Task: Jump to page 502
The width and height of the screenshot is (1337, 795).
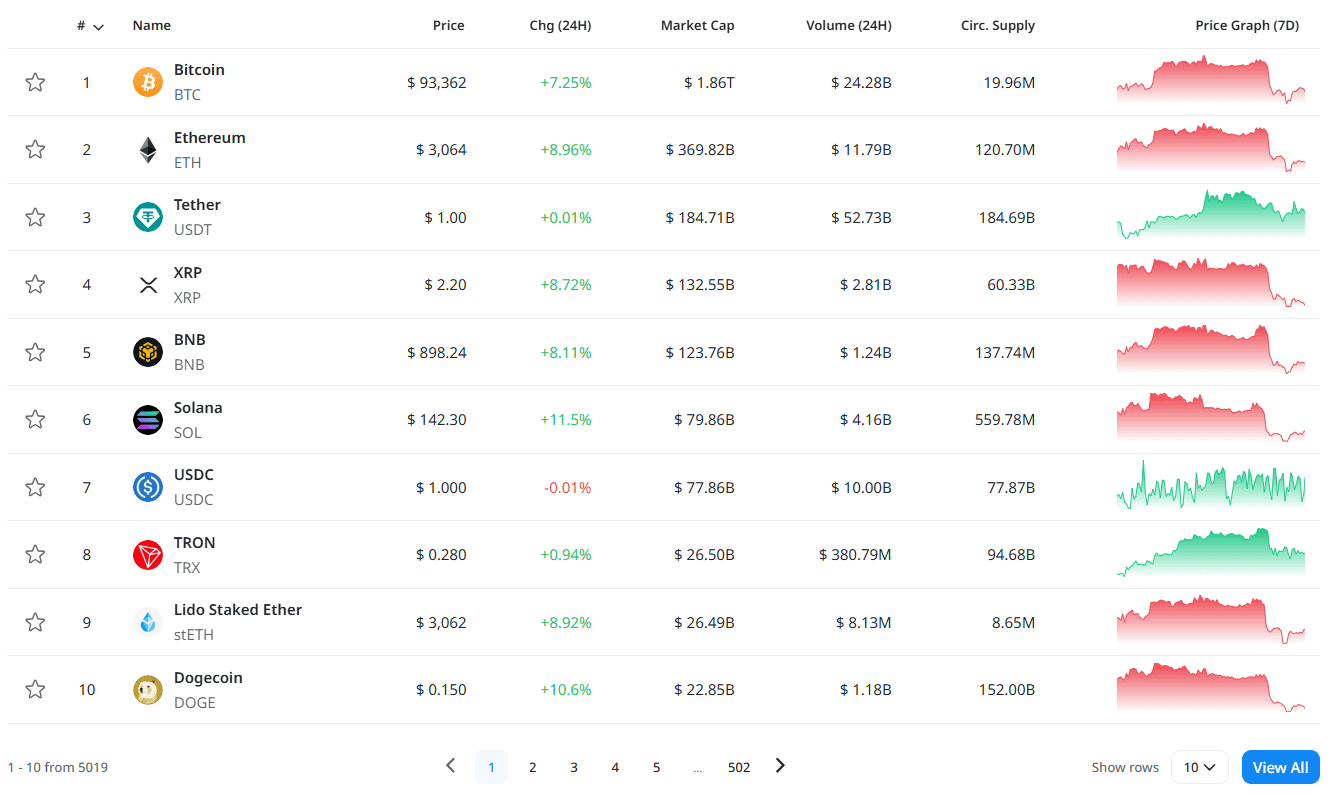Action: point(739,767)
